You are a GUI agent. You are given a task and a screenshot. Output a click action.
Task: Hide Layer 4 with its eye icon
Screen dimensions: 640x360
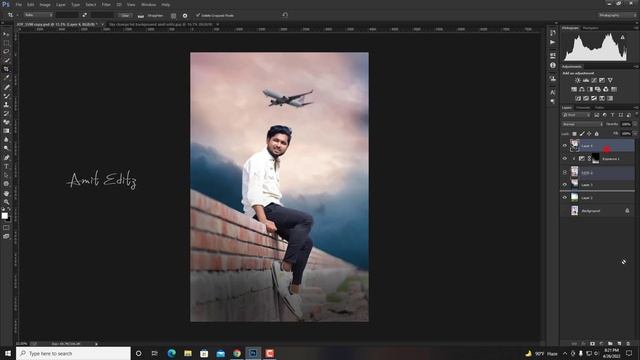pyautogui.click(x=565, y=146)
